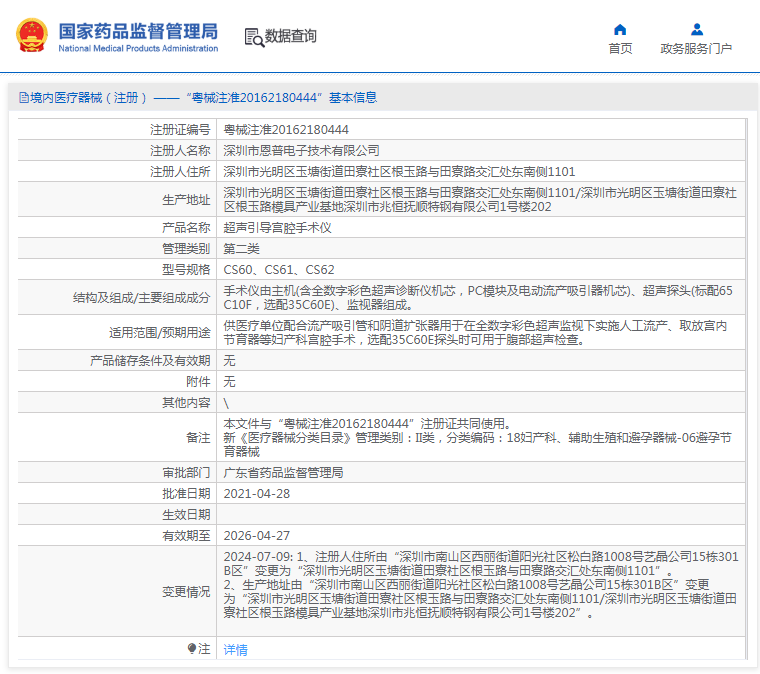
Task: Click the 结构及组成 composition description
Action: coord(478,298)
